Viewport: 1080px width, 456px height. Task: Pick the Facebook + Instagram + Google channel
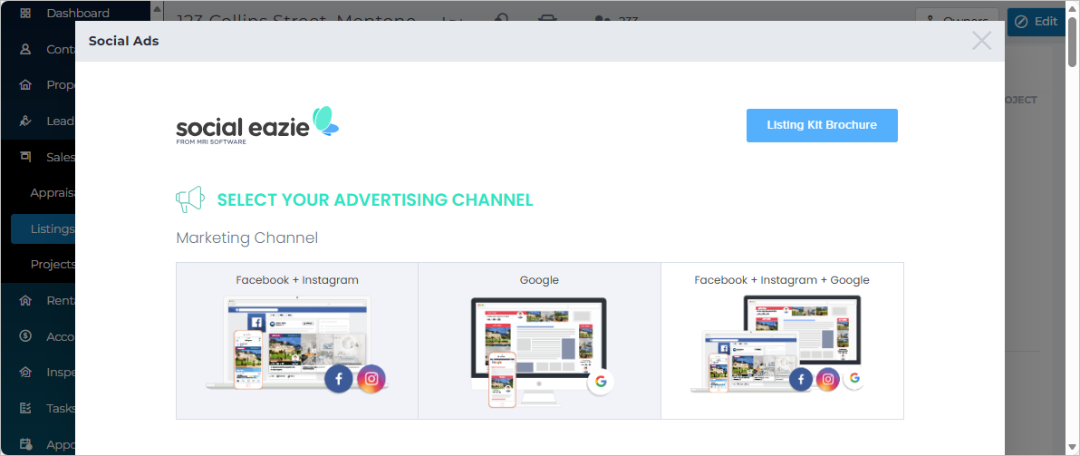pos(782,340)
